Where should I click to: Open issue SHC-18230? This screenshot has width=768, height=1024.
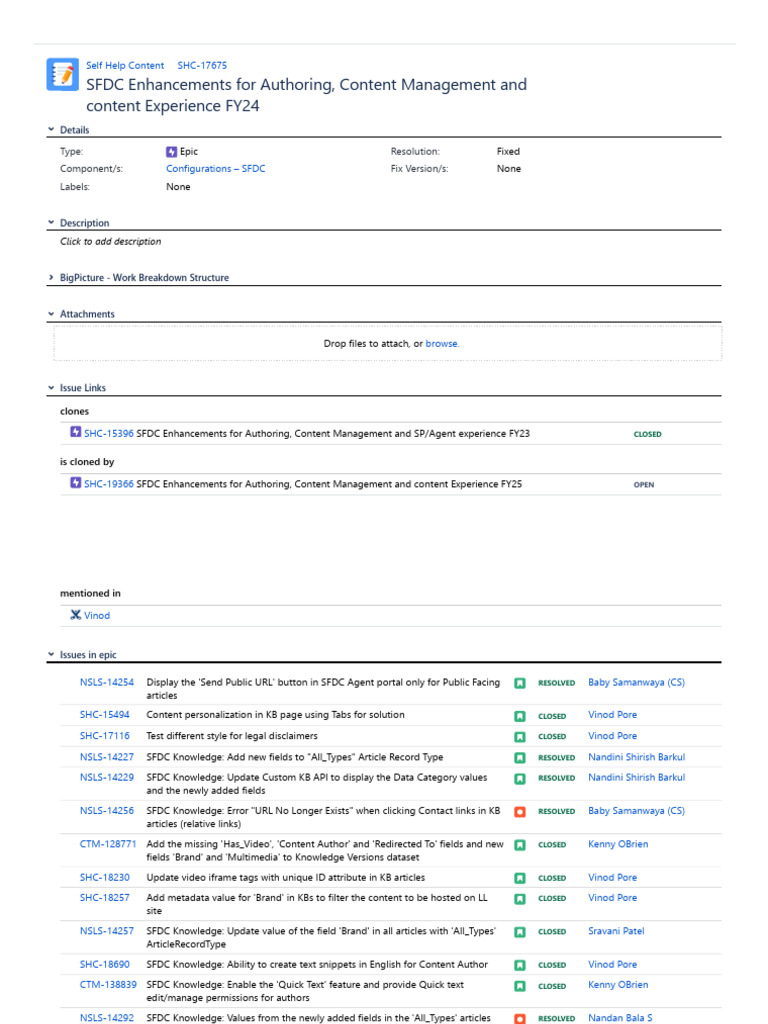(104, 877)
